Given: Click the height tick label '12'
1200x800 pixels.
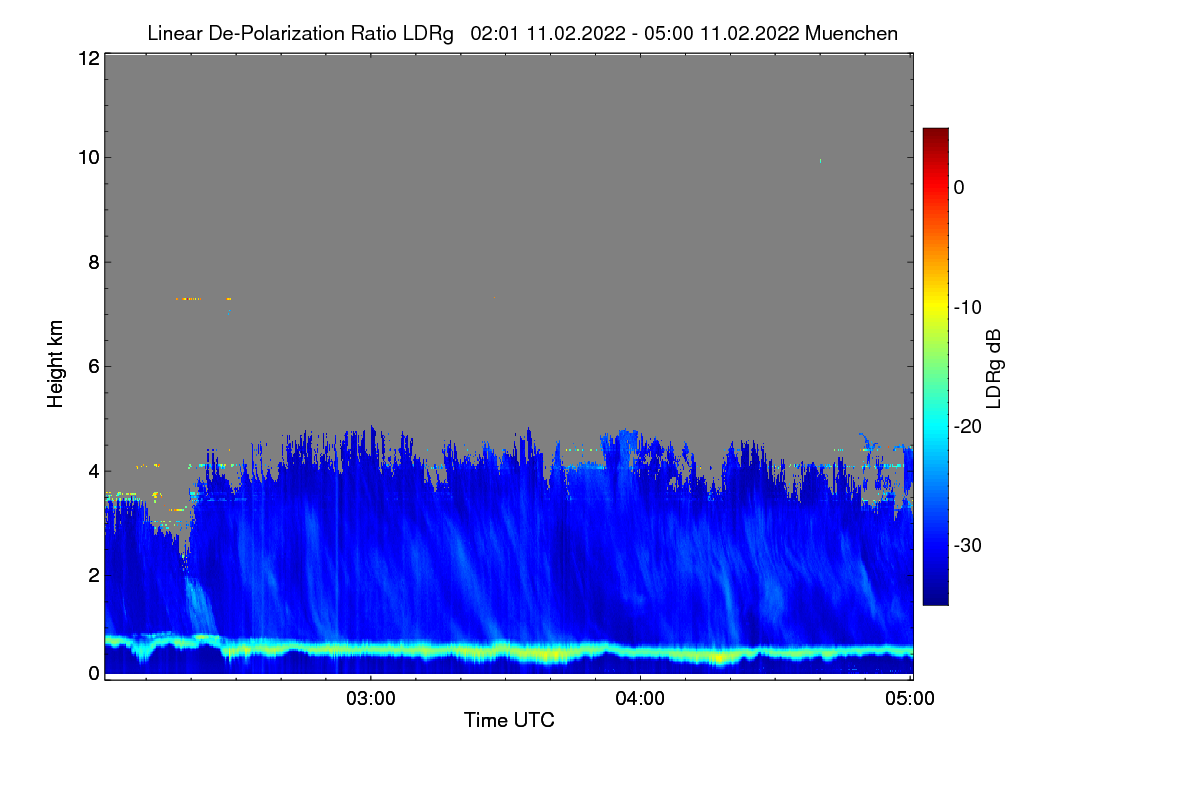Looking at the screenshot, I should pyautogui.click(x=87, y=58).
